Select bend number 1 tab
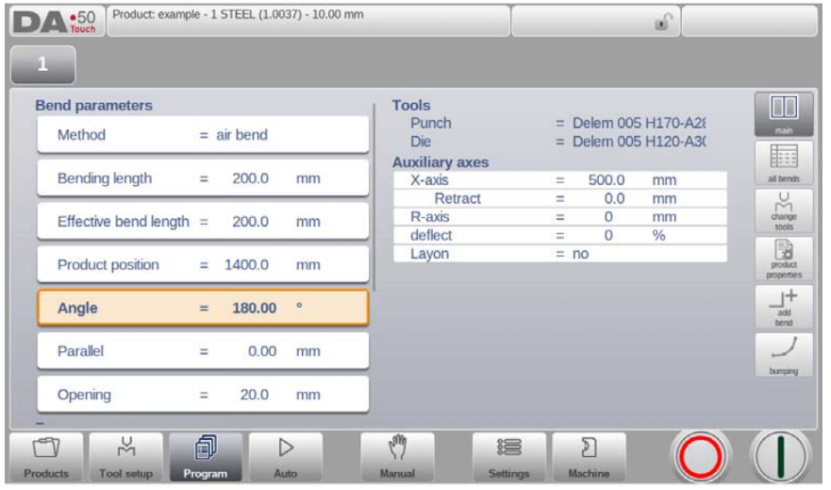 (43, 65)
